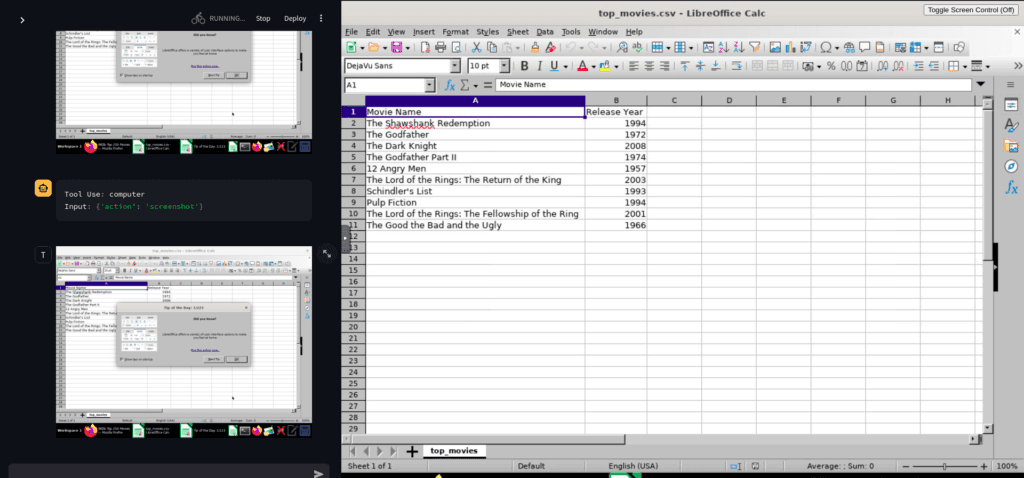Open the Font Color dropdown arrow
The height and width of the screenshot is (478, 1024).
click(593, 66)
